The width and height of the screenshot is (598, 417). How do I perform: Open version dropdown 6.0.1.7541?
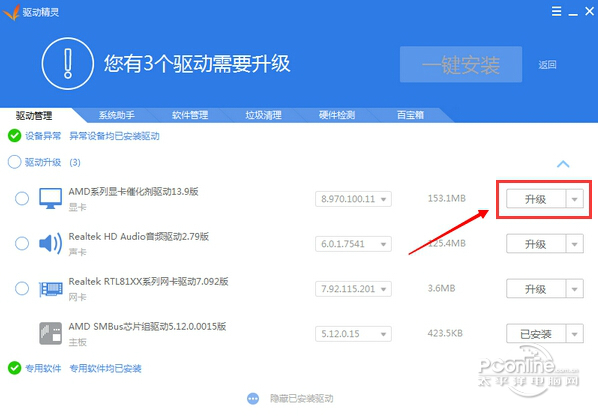[353, 244]
